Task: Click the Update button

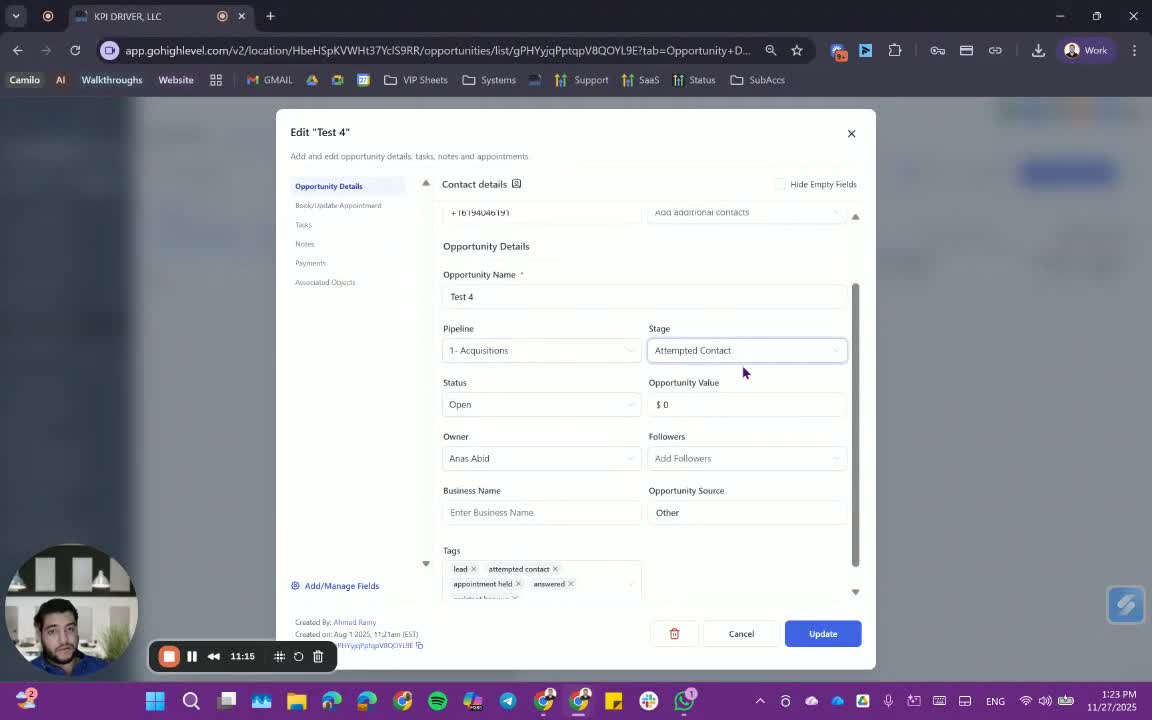Action: click(823, 633)
